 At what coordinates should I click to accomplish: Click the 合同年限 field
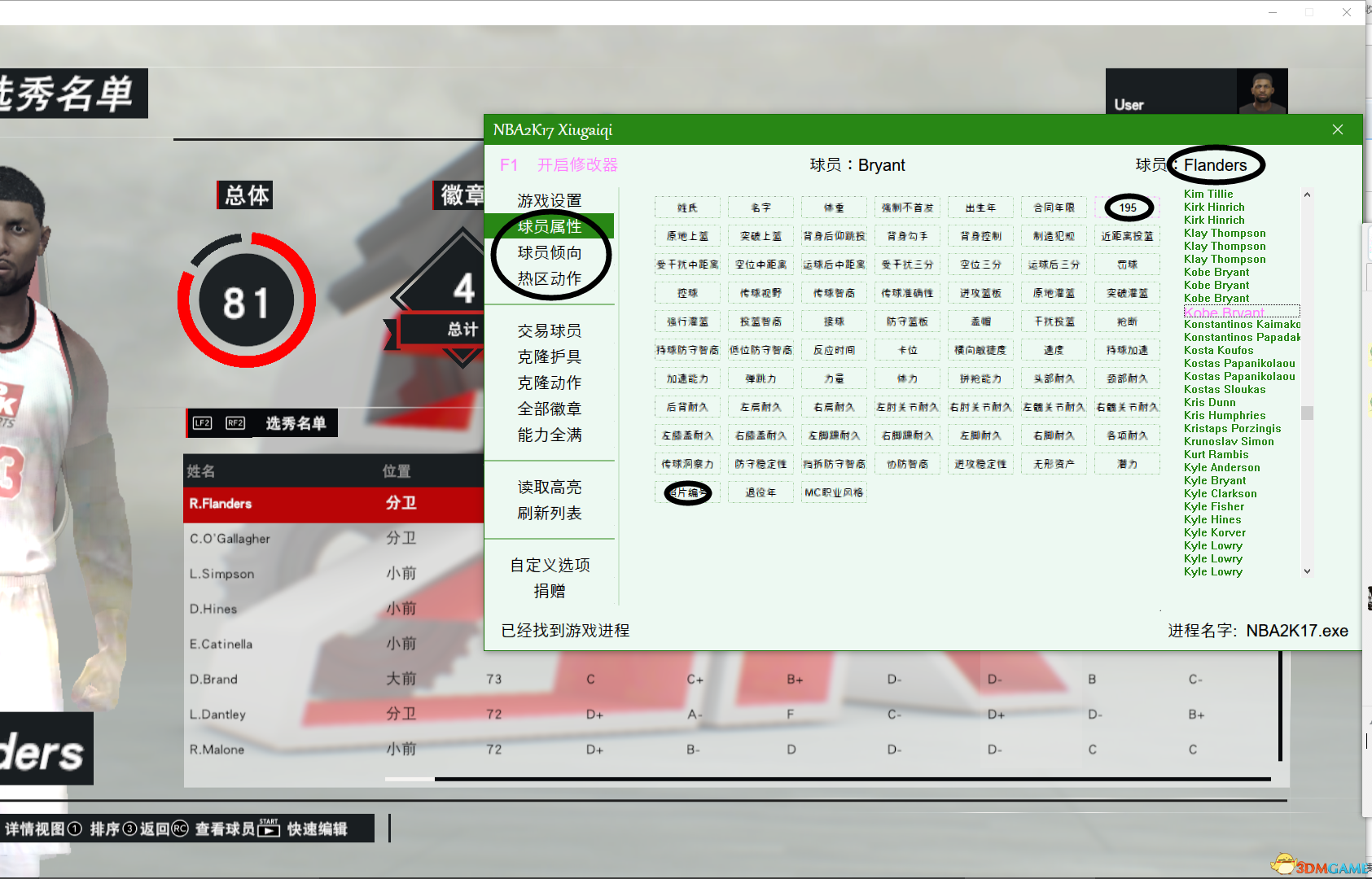pyautogui.click(x=1054, y=208)
